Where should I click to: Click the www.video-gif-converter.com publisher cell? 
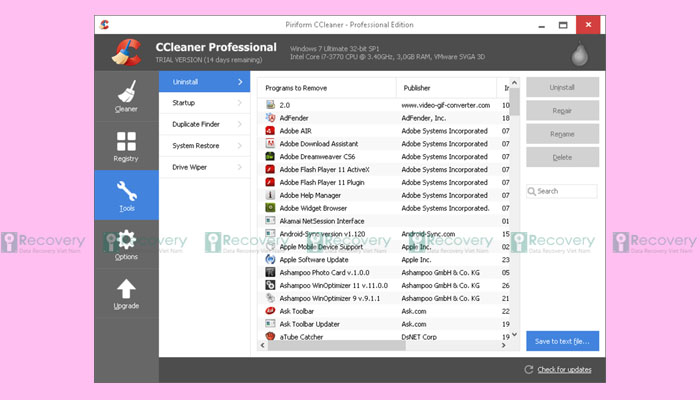coord(446,105)
